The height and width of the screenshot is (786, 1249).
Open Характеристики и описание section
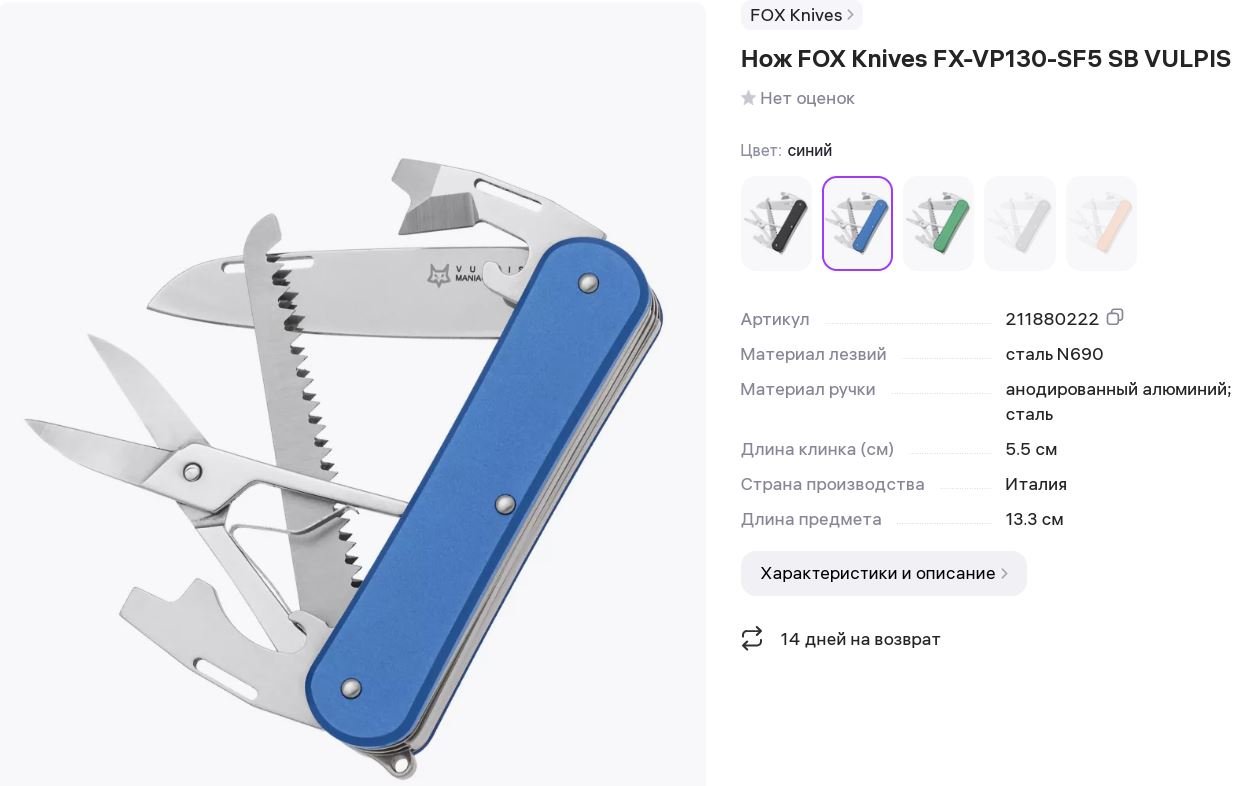click(x=883, y=573)
